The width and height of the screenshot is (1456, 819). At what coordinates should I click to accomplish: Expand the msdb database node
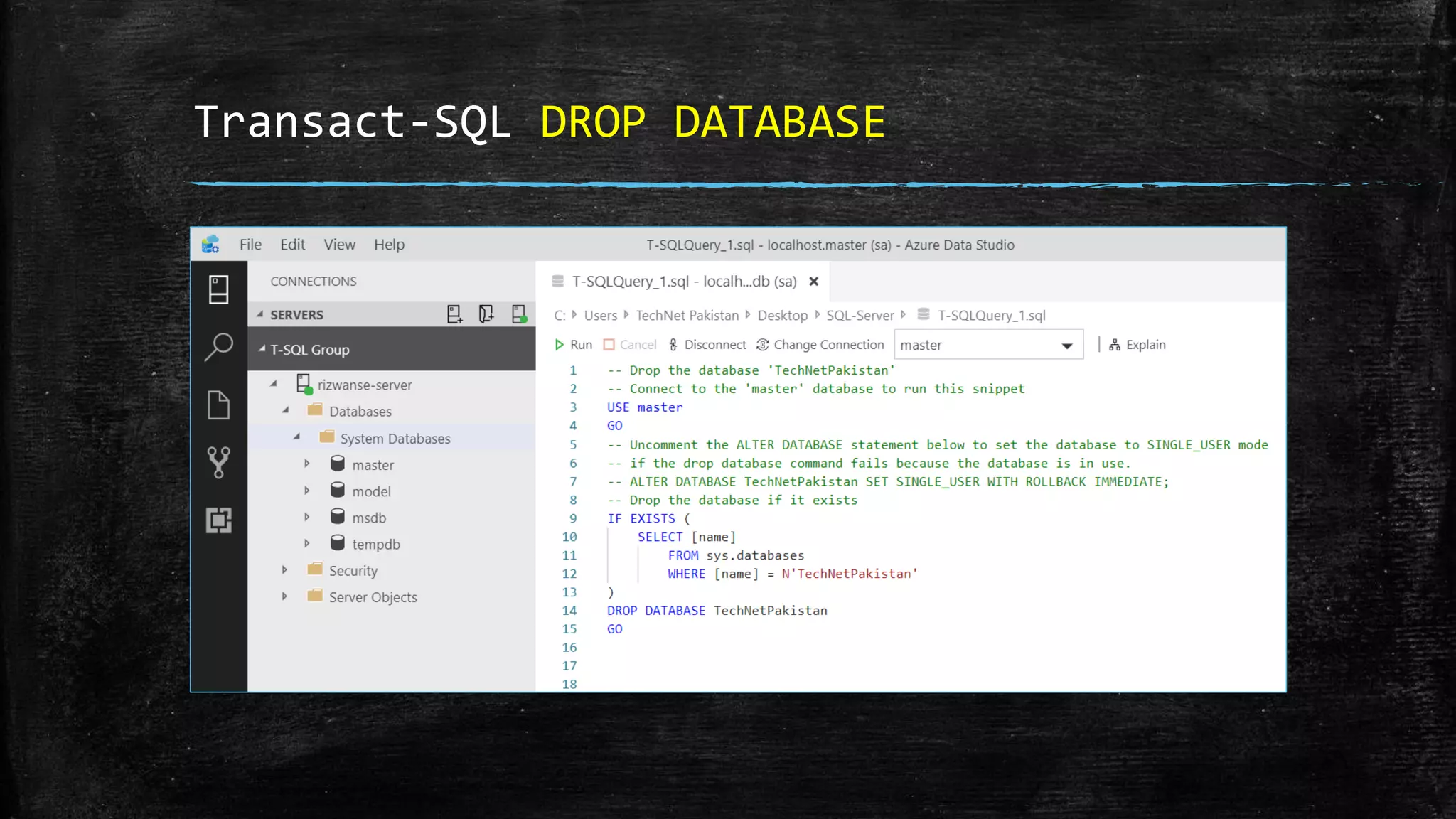[307, 517]
